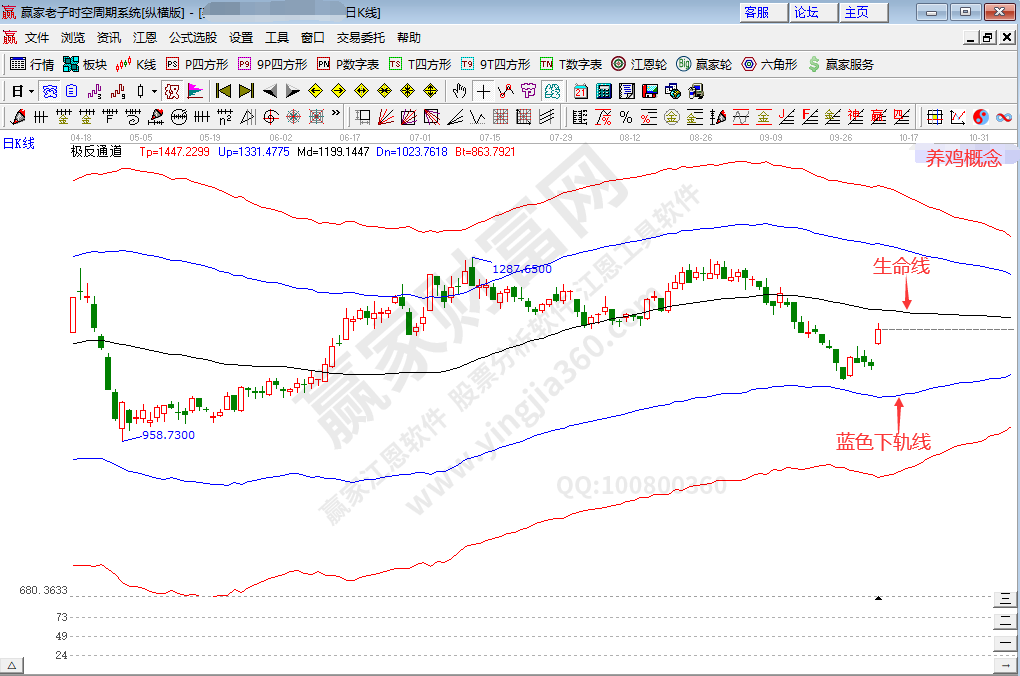1020x676 pixels.
Task: Open the 江恩轮 Gann wheel tool
Action: [x=639, y=64]
